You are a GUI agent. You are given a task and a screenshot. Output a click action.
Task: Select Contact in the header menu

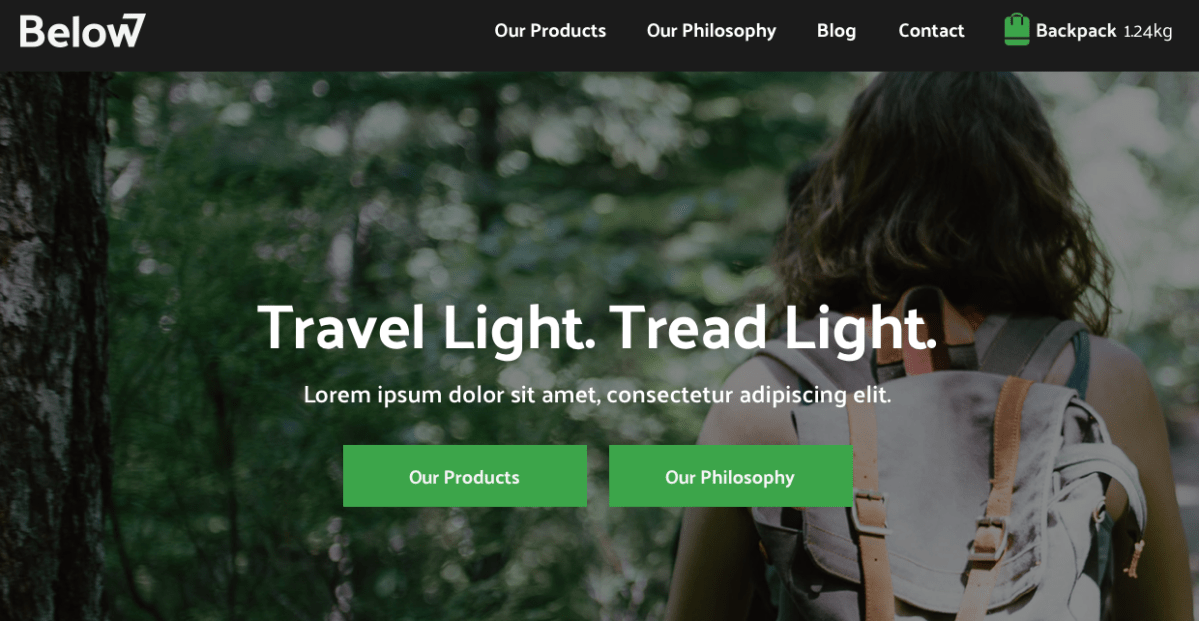pos(931,31)
